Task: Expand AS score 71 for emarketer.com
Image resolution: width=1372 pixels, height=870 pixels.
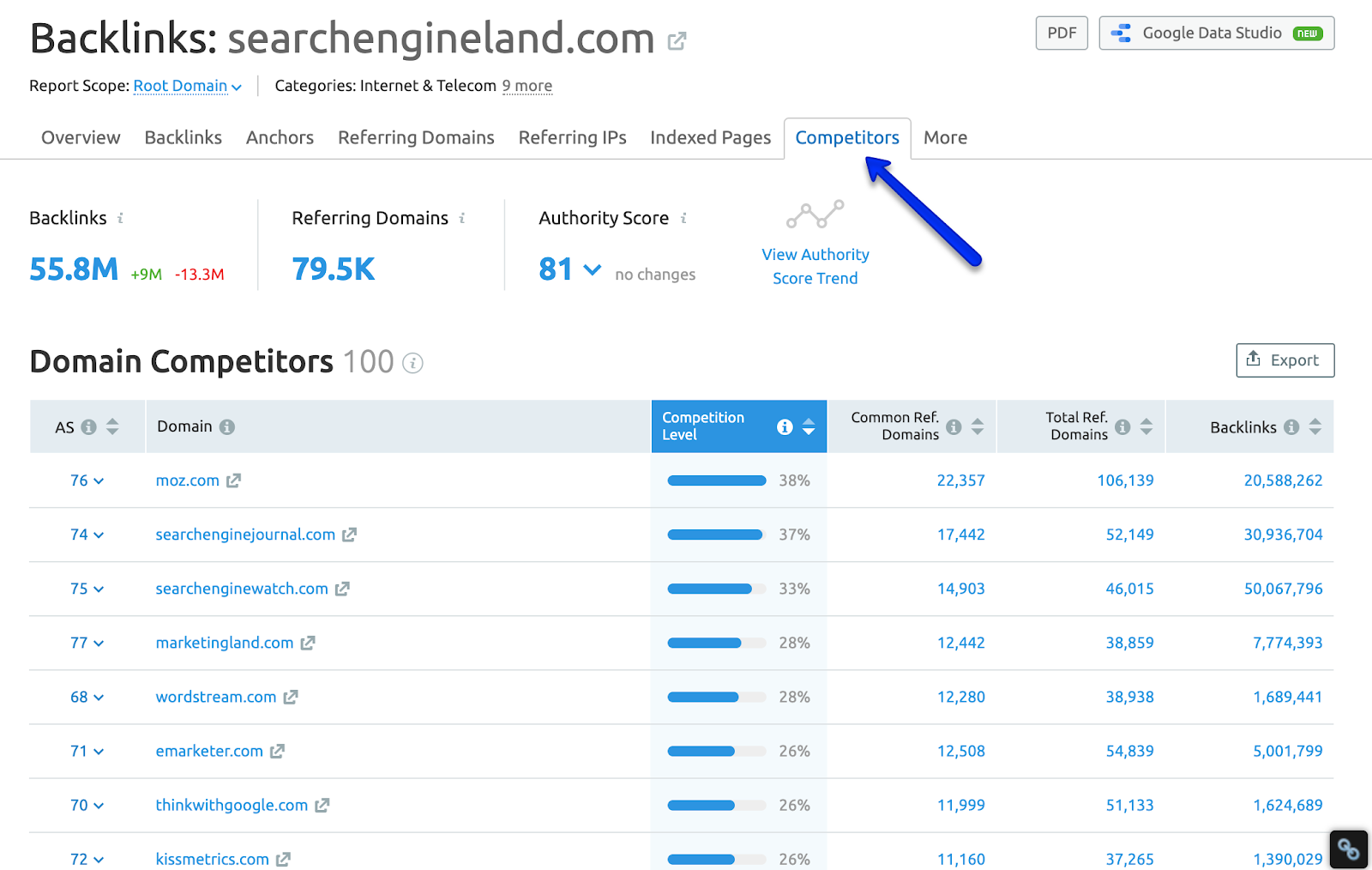Action: coord(87,751)
